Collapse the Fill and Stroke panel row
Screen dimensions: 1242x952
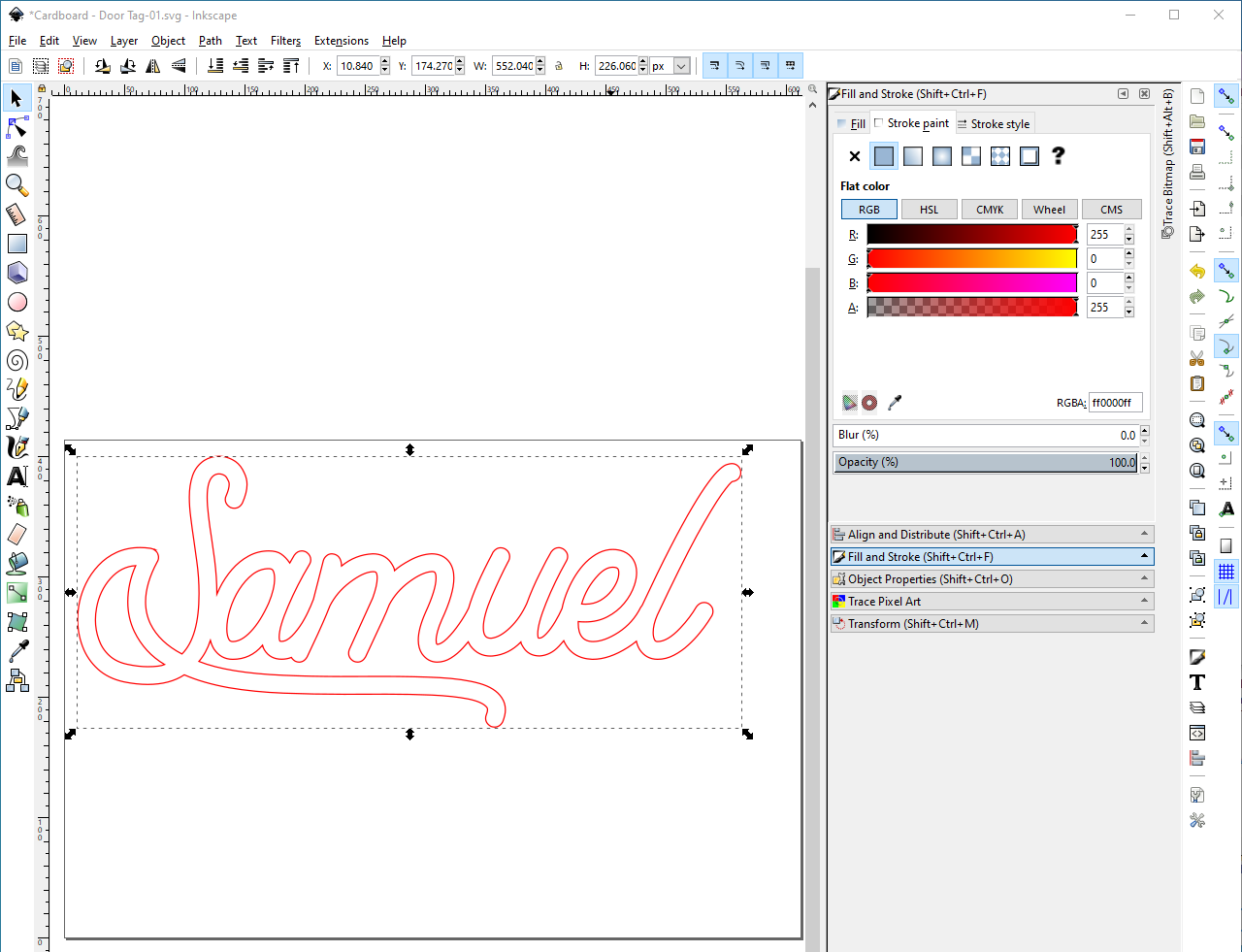tap(992, 556)
